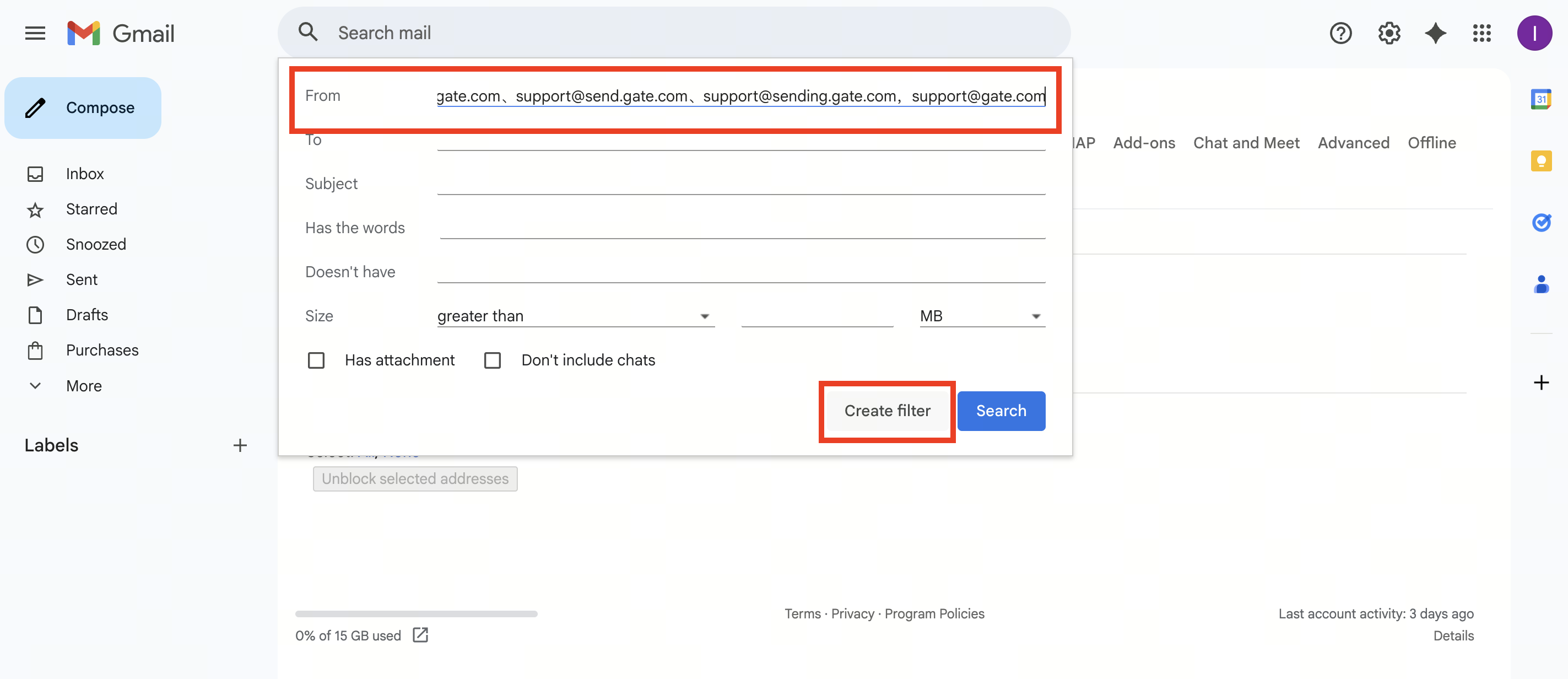Screen dimensions: 1568x679
Task: Open Google Tasks side panel
Action: pyautogui.click(x=1540, y=222)
